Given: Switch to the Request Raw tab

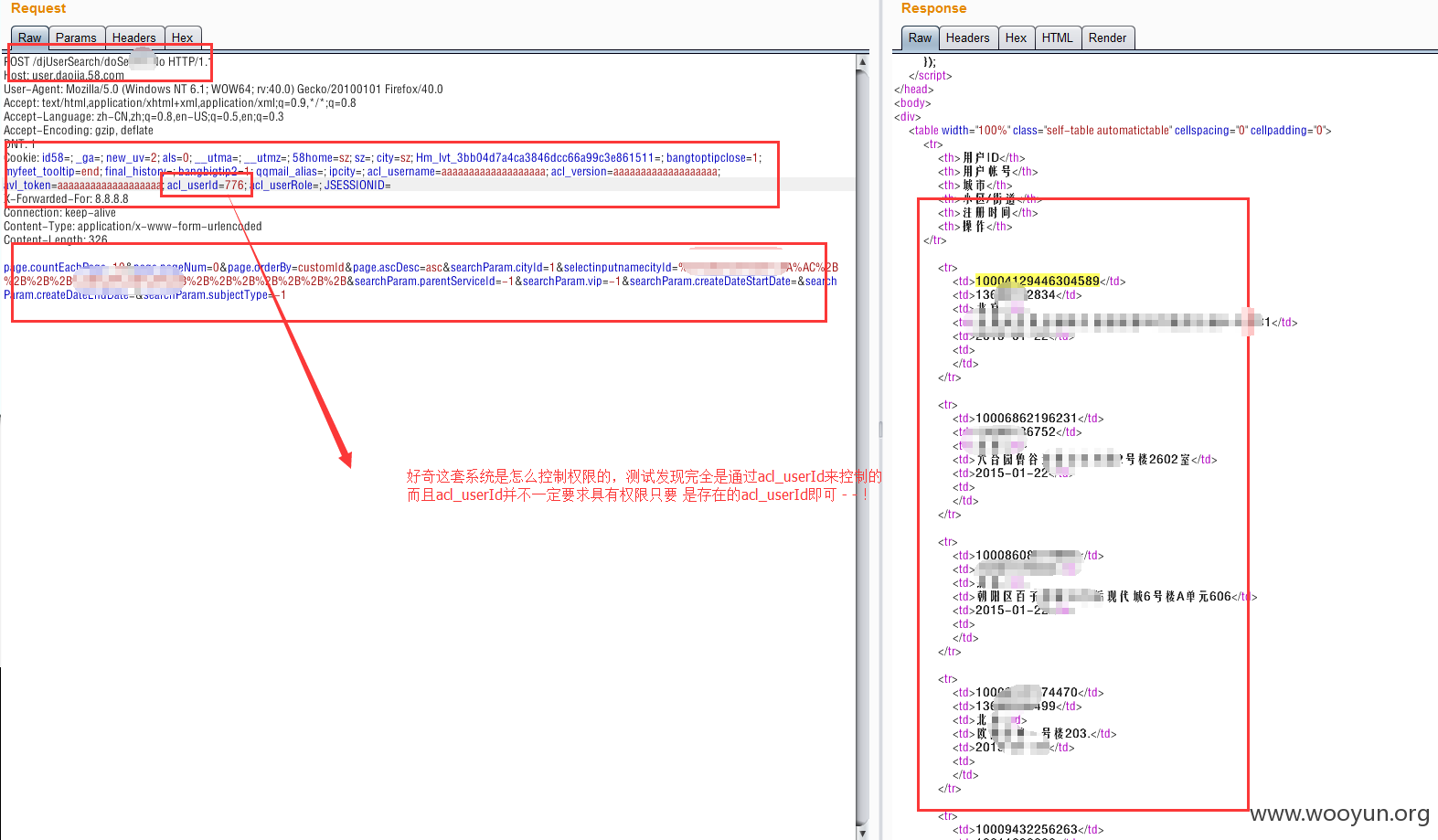Looking at the screenshot, I should click(29, 37).
